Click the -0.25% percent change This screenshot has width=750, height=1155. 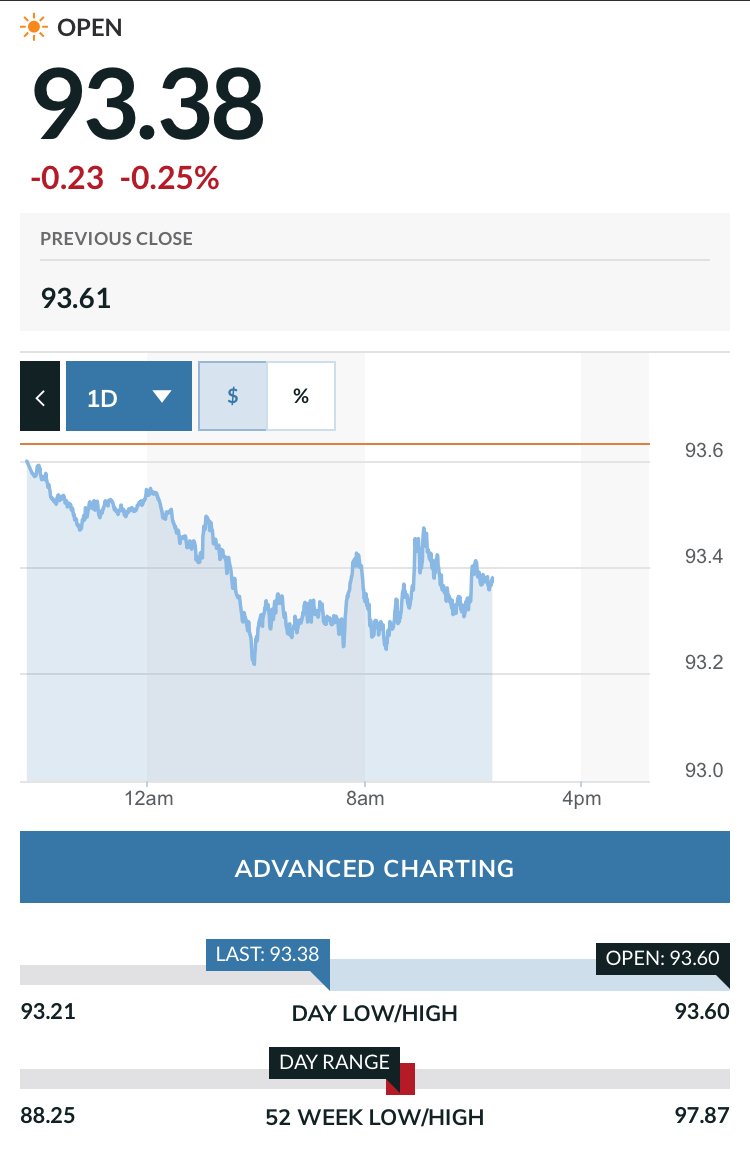pyautogui.click(x=169, y=178)
